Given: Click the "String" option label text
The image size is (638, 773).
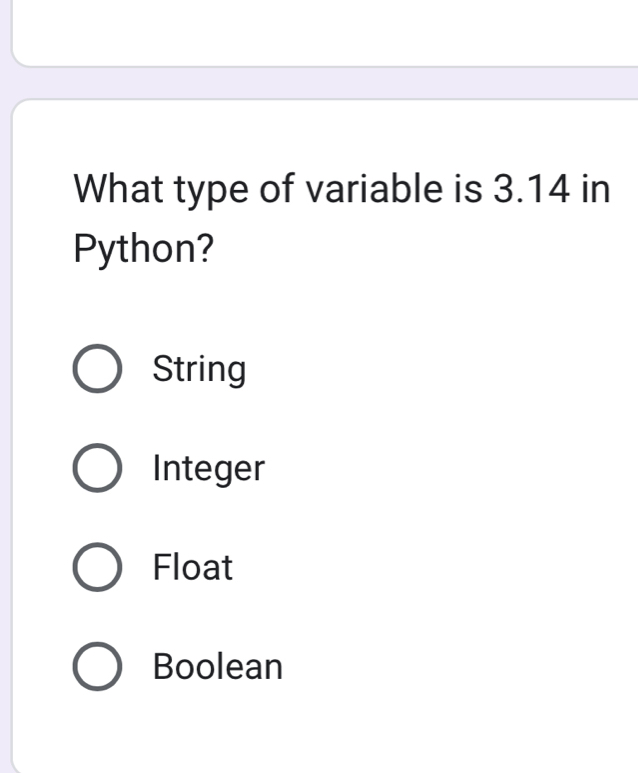Looking at the screenshot, I should point(199,369).
